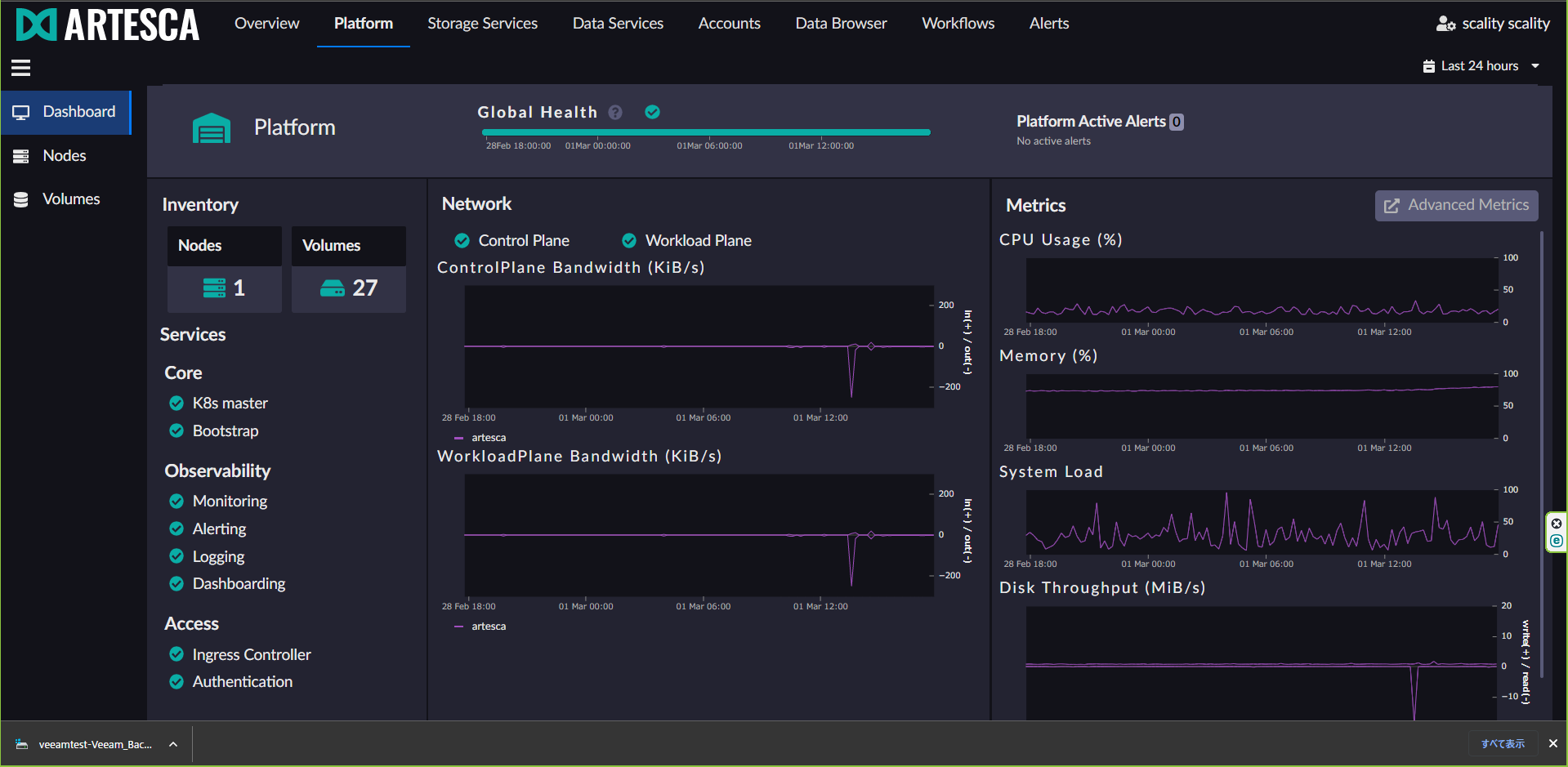Click the Metrics panel vertical scrollbar
Image resolution: width=1568 pixels, height=767 pixels.
click(1542, 454)
